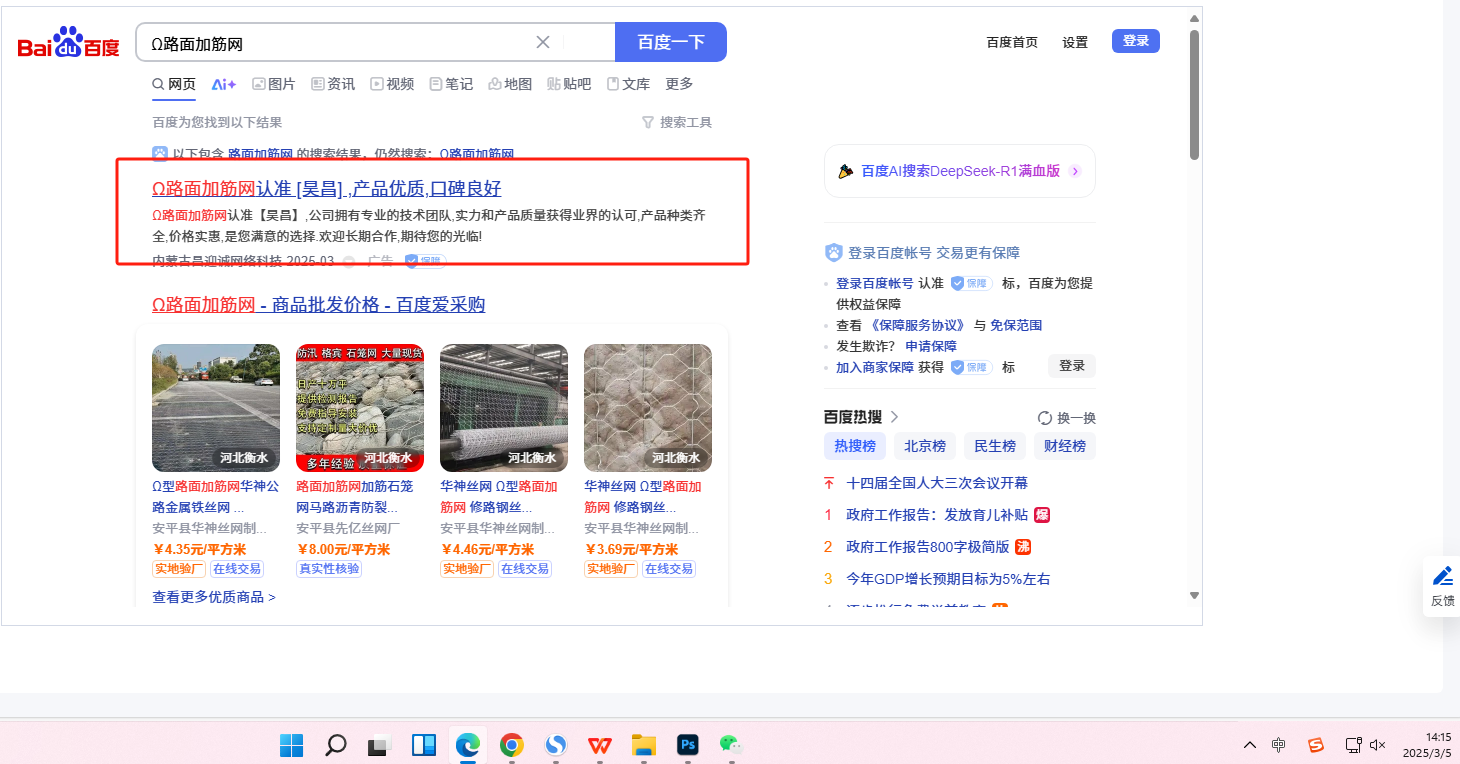The image size is (1460, 764).
Task: Open the gabion stone cage product thumbnail priced ¥8.00
Action: [x=360, y=408]
